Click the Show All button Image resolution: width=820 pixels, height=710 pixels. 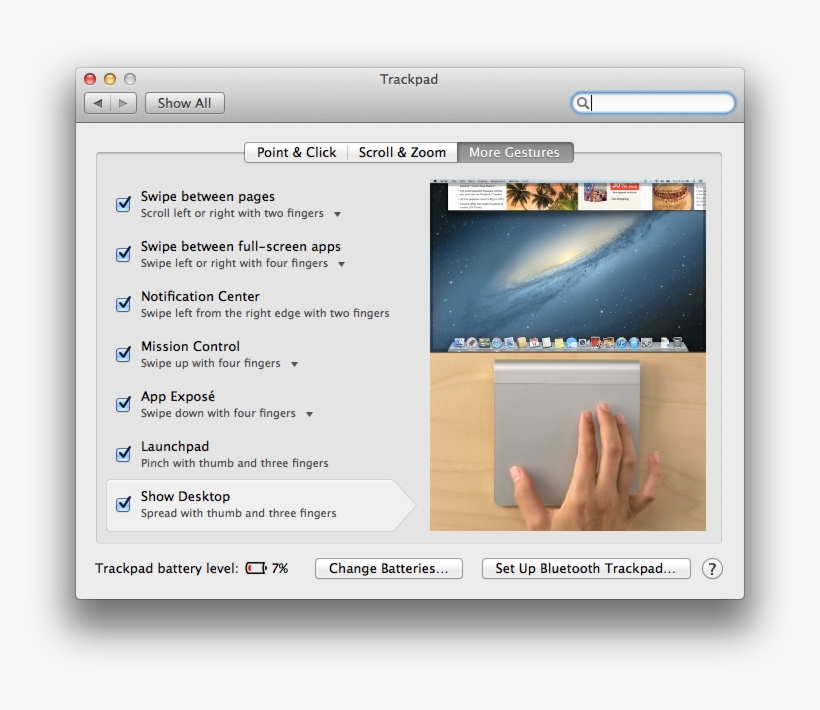[184, 103]
